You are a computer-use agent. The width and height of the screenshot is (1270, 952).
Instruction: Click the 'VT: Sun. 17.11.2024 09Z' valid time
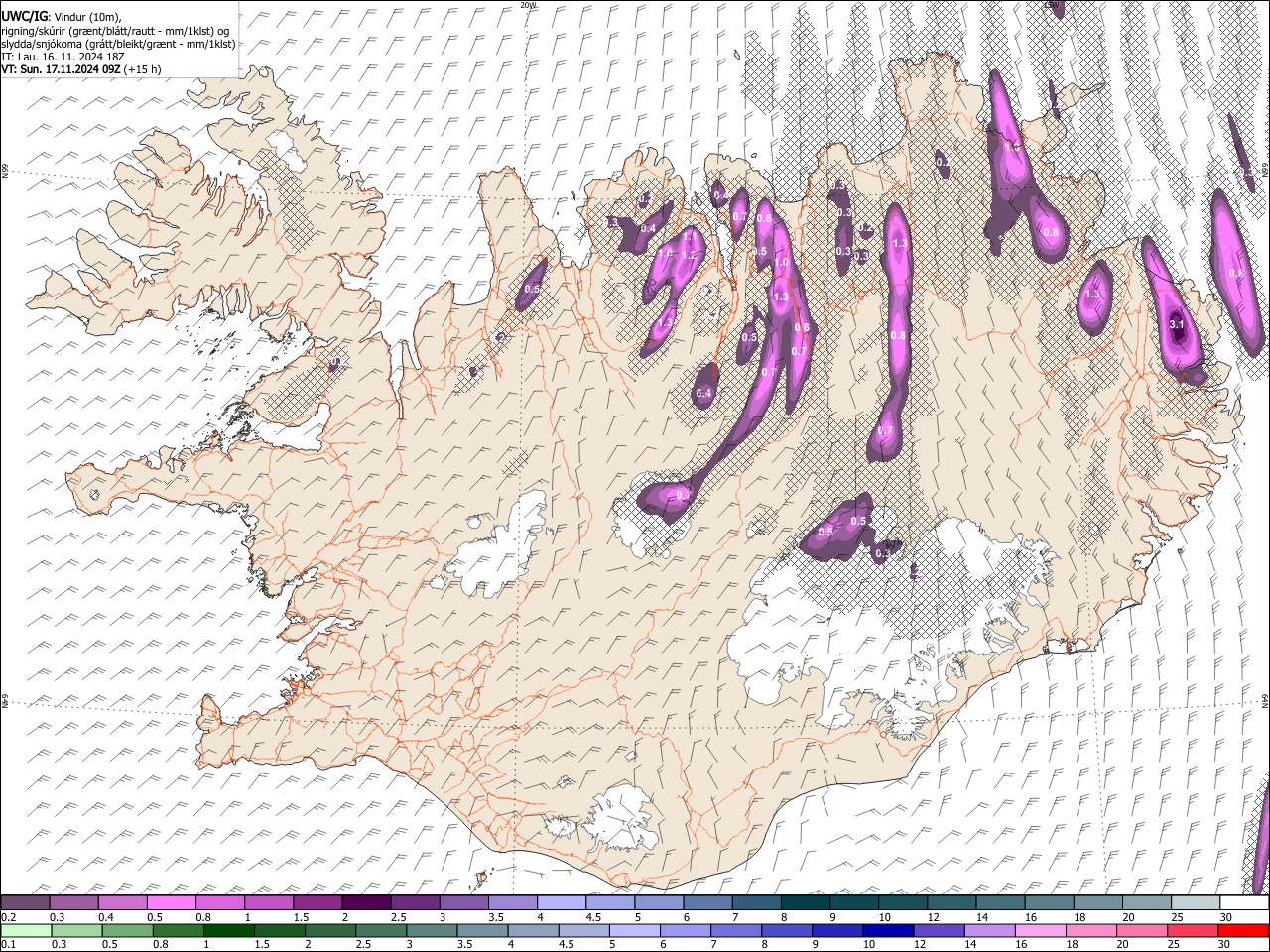(61, 69)
